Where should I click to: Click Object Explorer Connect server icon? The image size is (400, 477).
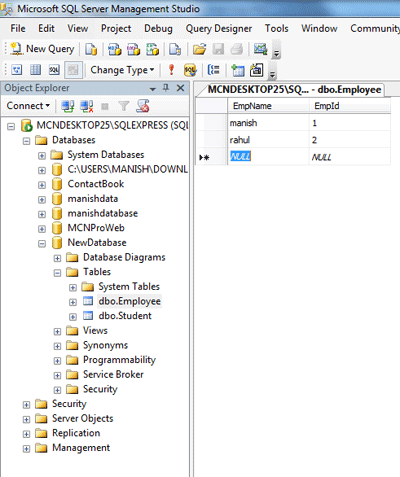click(68, 106)
